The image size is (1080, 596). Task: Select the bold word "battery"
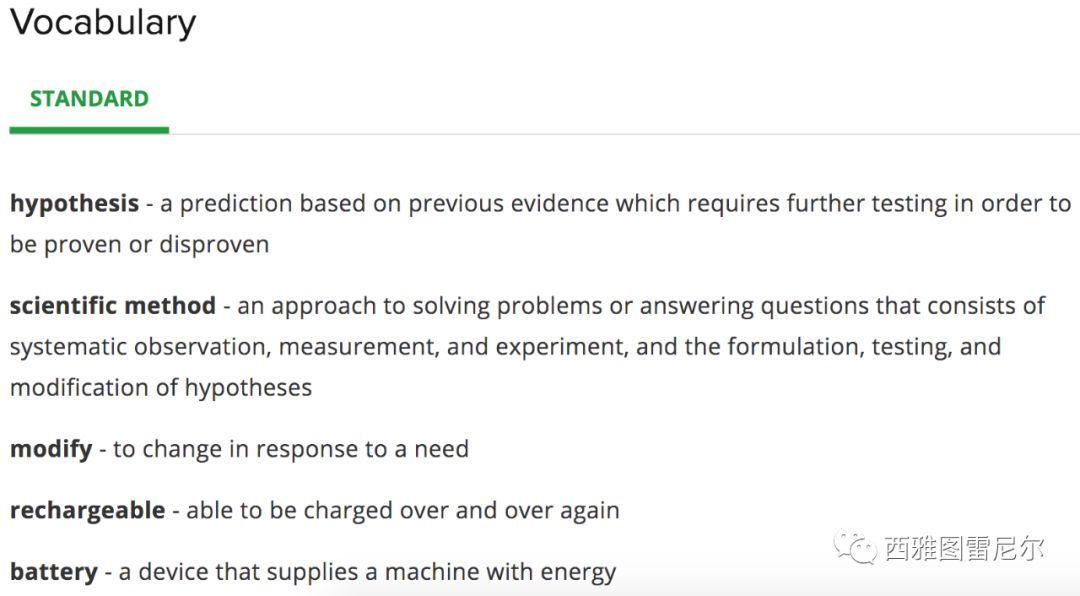[54, 573]
